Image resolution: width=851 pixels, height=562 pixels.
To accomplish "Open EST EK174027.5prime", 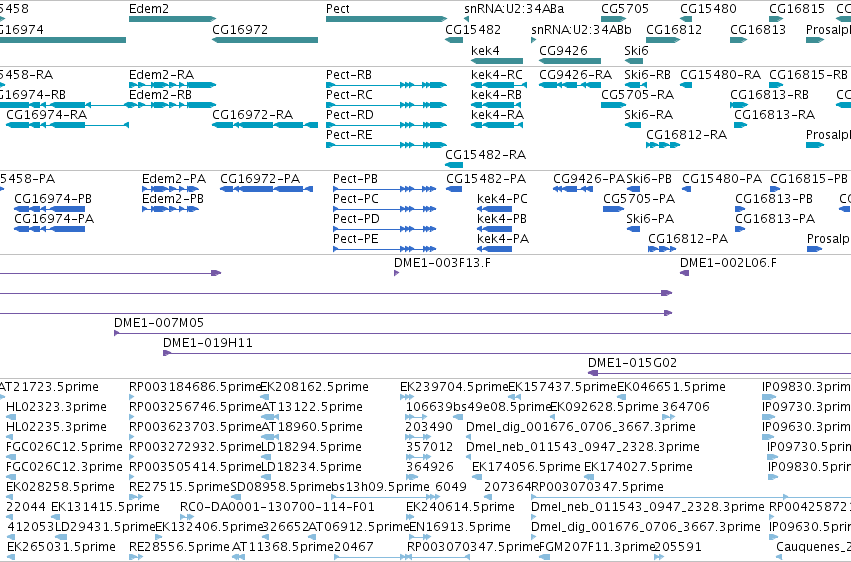I will (x=638, y=467).
